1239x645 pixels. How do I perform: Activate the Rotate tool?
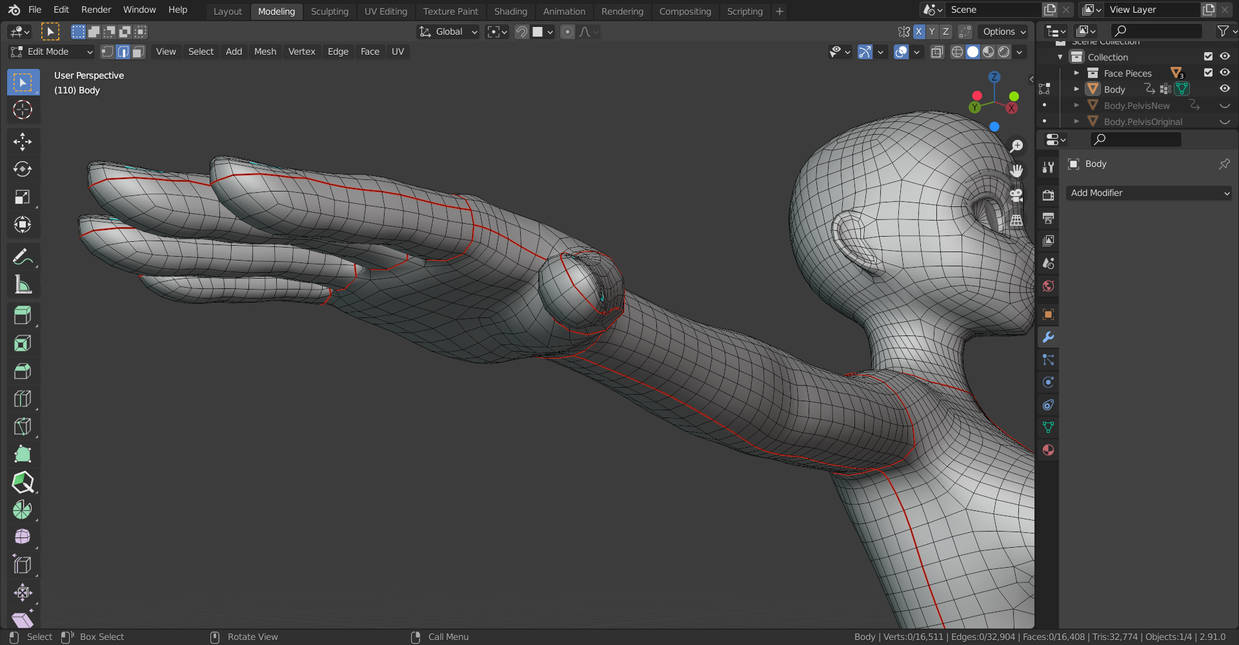coord(23,169)
